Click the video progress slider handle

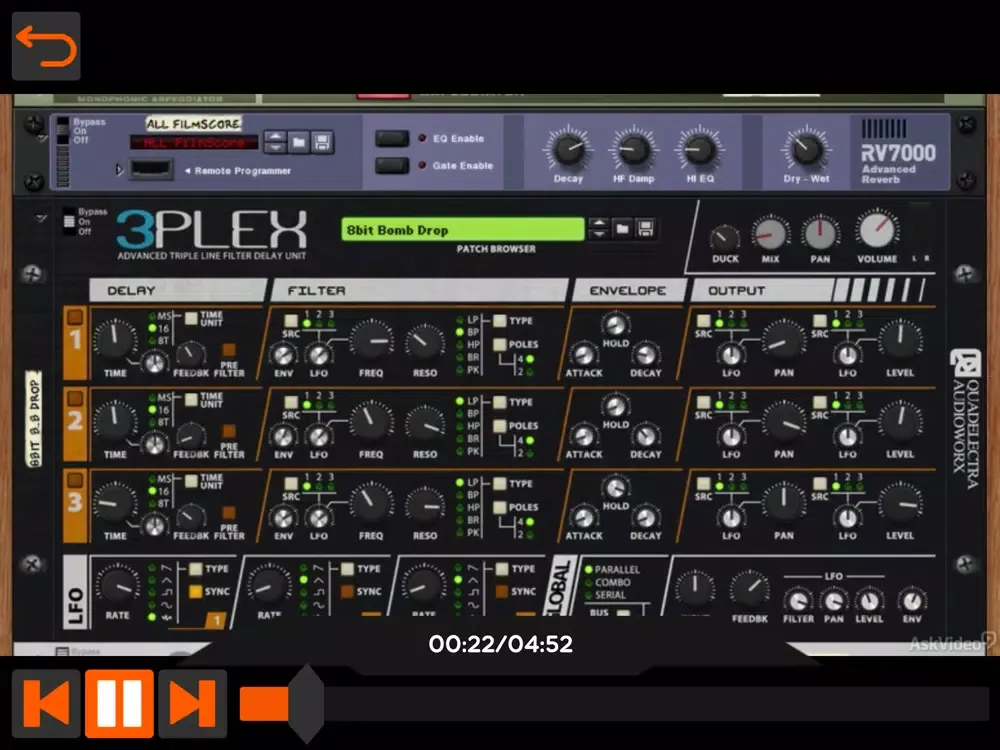[x=307, y=703]
